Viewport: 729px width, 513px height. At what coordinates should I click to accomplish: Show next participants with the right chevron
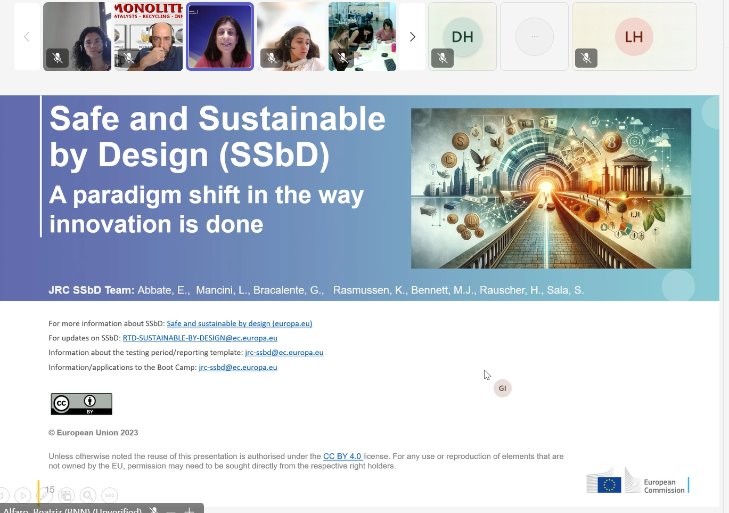pyautogui.click(x=412, y=37)
